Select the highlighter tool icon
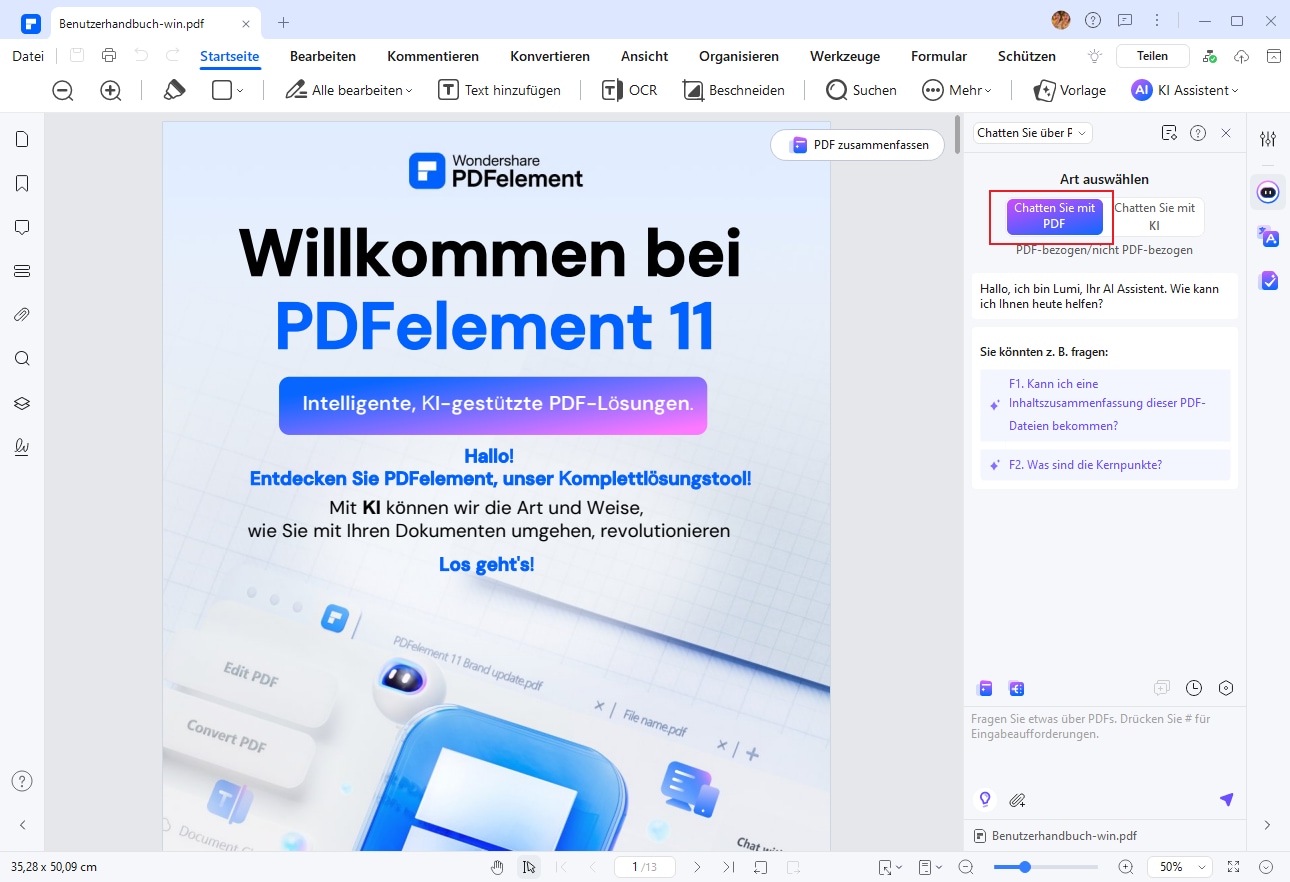 174,90
